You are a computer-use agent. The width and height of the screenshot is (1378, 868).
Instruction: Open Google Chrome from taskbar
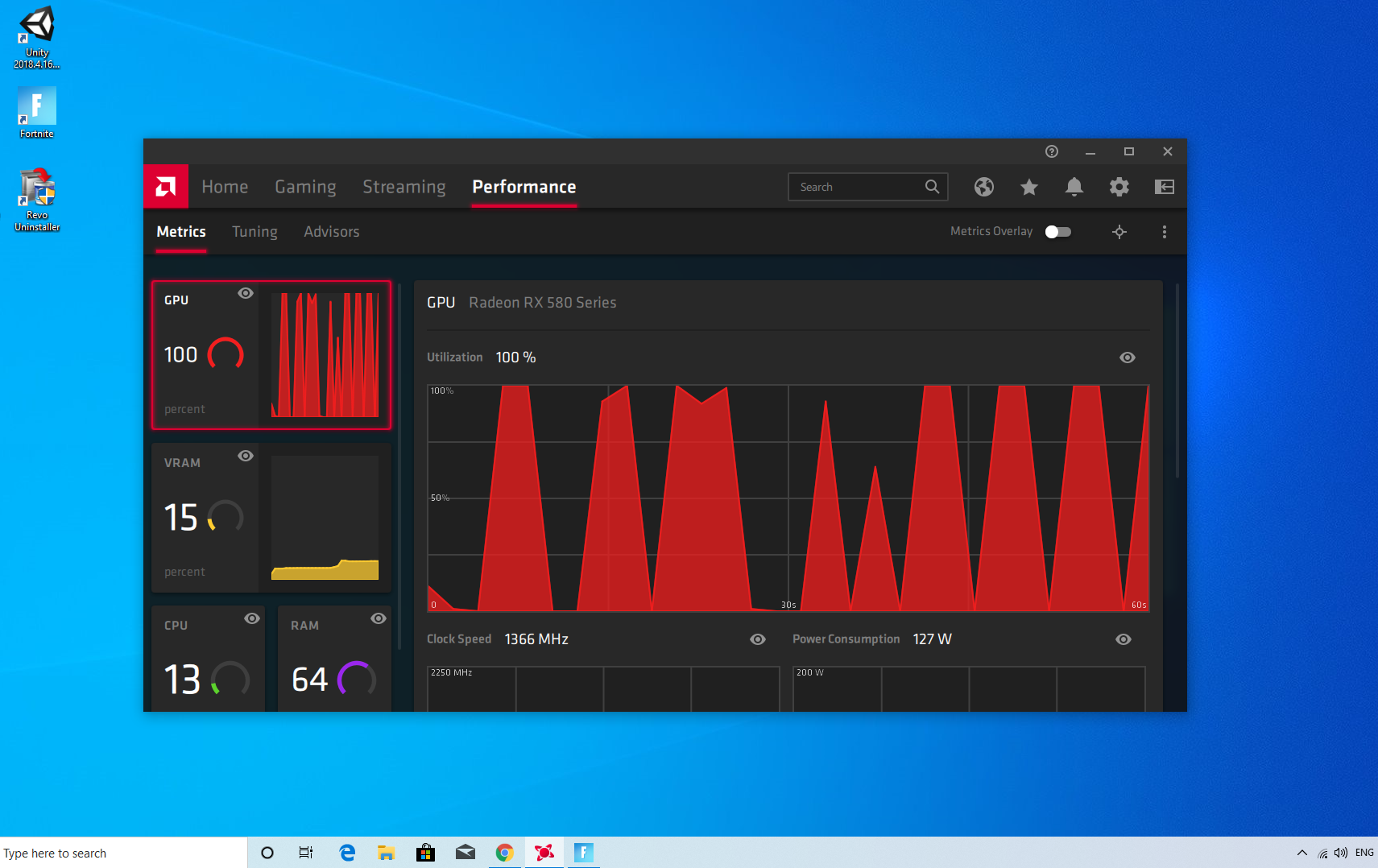[504, 853]
